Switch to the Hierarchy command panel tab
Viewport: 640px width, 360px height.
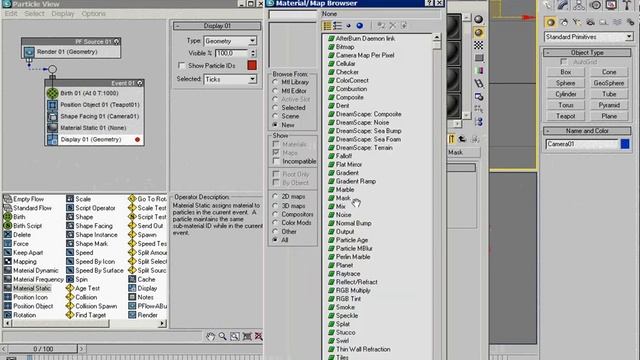[579, 5]
